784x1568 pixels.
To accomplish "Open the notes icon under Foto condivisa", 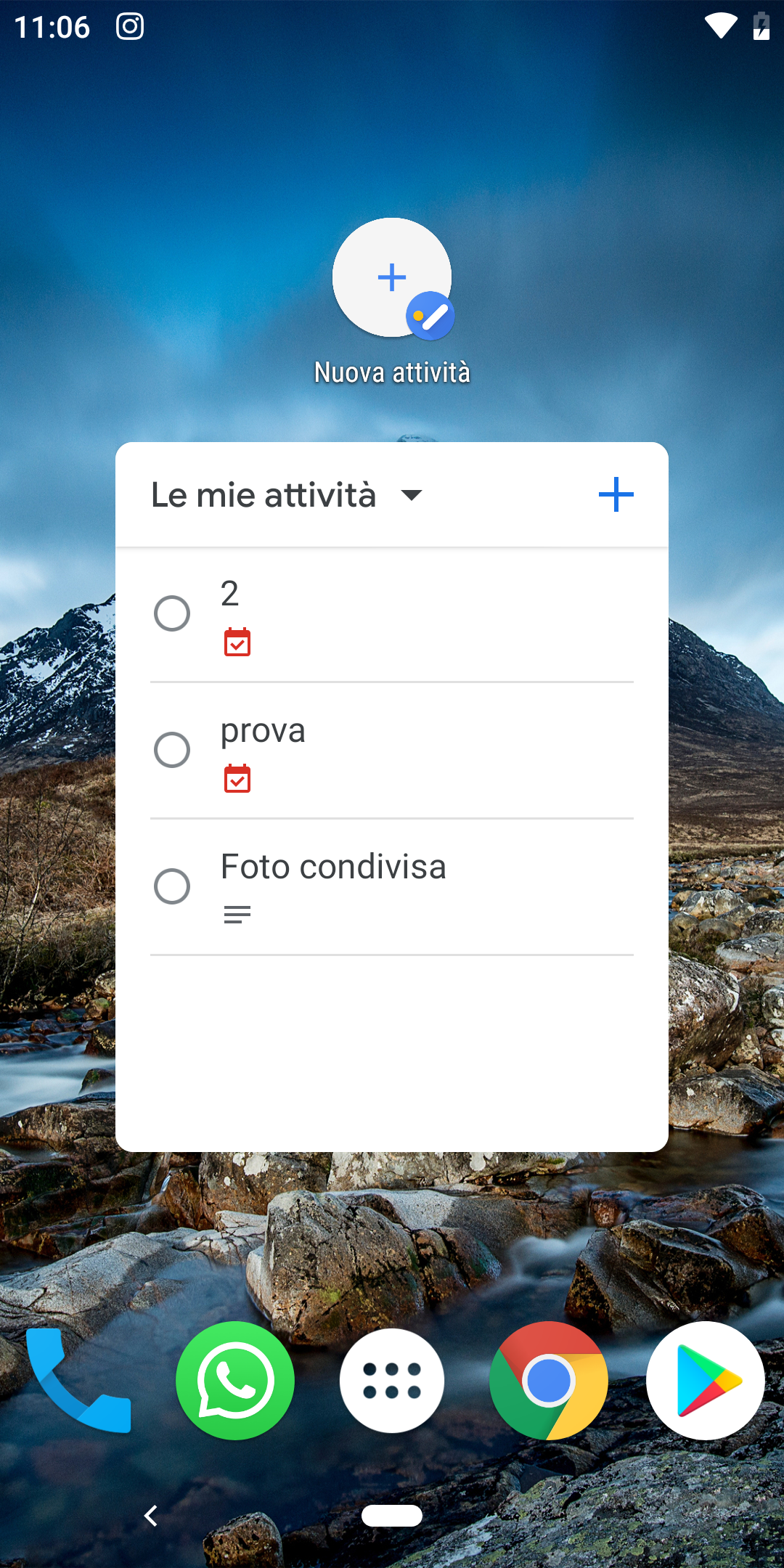I will [237, 915].
